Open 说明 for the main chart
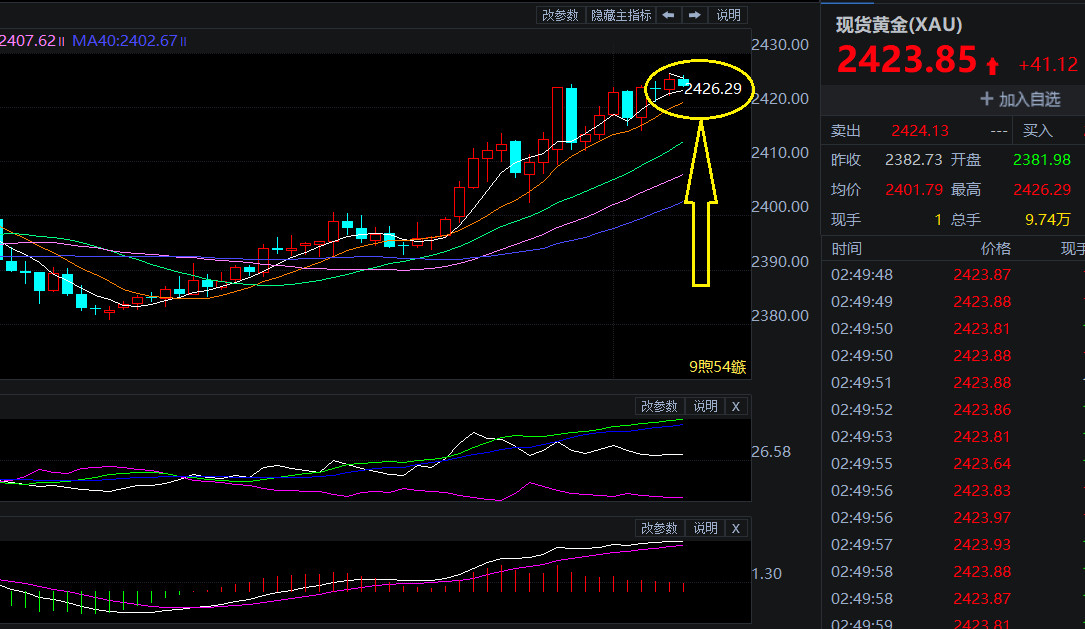1085x629 pixels. (x=729, y=15)
